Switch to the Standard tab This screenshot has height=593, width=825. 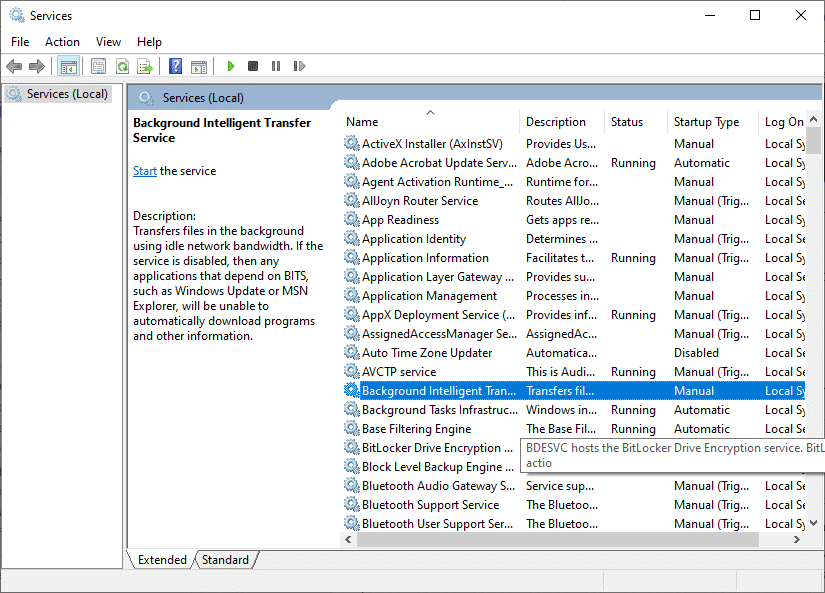pyautogui.click(x=225, y=559)
